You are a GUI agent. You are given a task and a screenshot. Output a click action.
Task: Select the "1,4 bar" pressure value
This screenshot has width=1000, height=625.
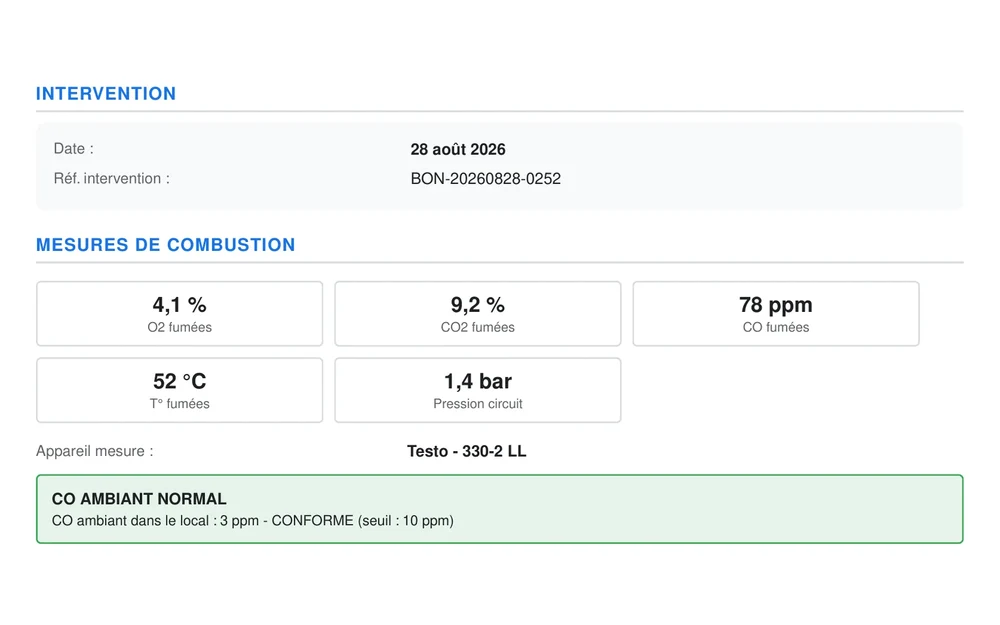pos(478,381)
